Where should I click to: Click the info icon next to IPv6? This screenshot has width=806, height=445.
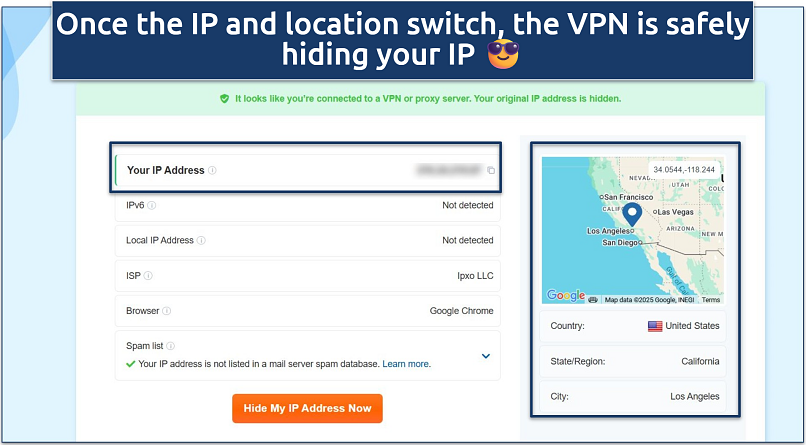152,206
